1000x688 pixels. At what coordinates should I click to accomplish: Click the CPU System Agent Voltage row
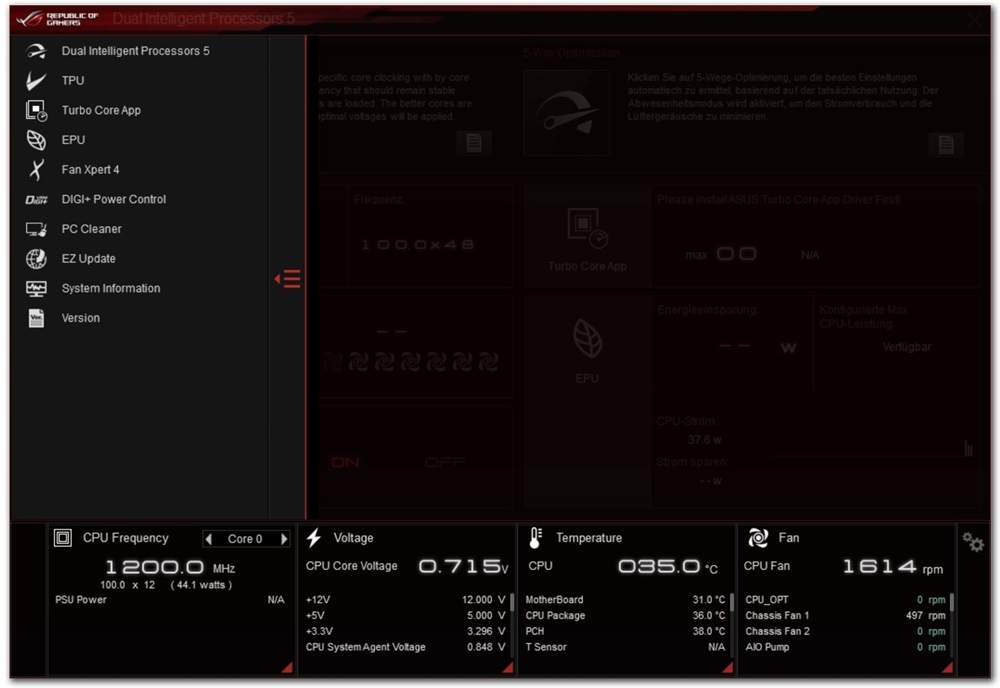(x=405, y=647)
